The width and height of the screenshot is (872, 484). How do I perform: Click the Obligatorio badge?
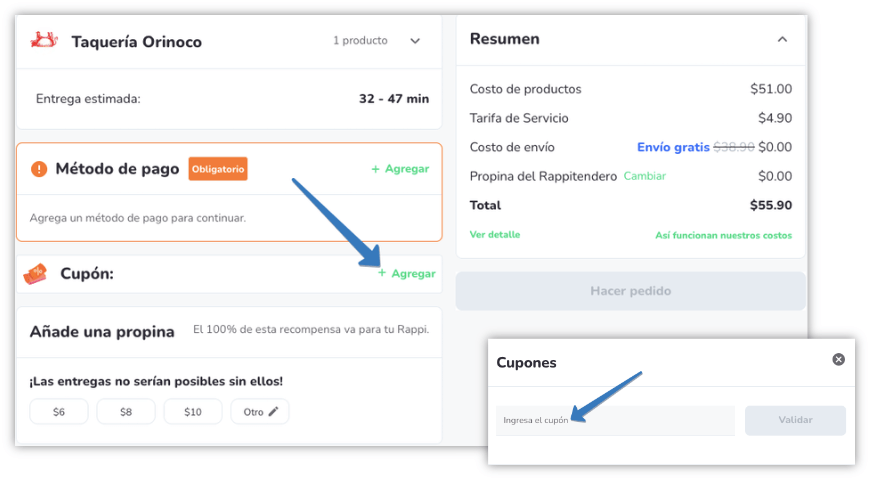[x=218, y=169]
